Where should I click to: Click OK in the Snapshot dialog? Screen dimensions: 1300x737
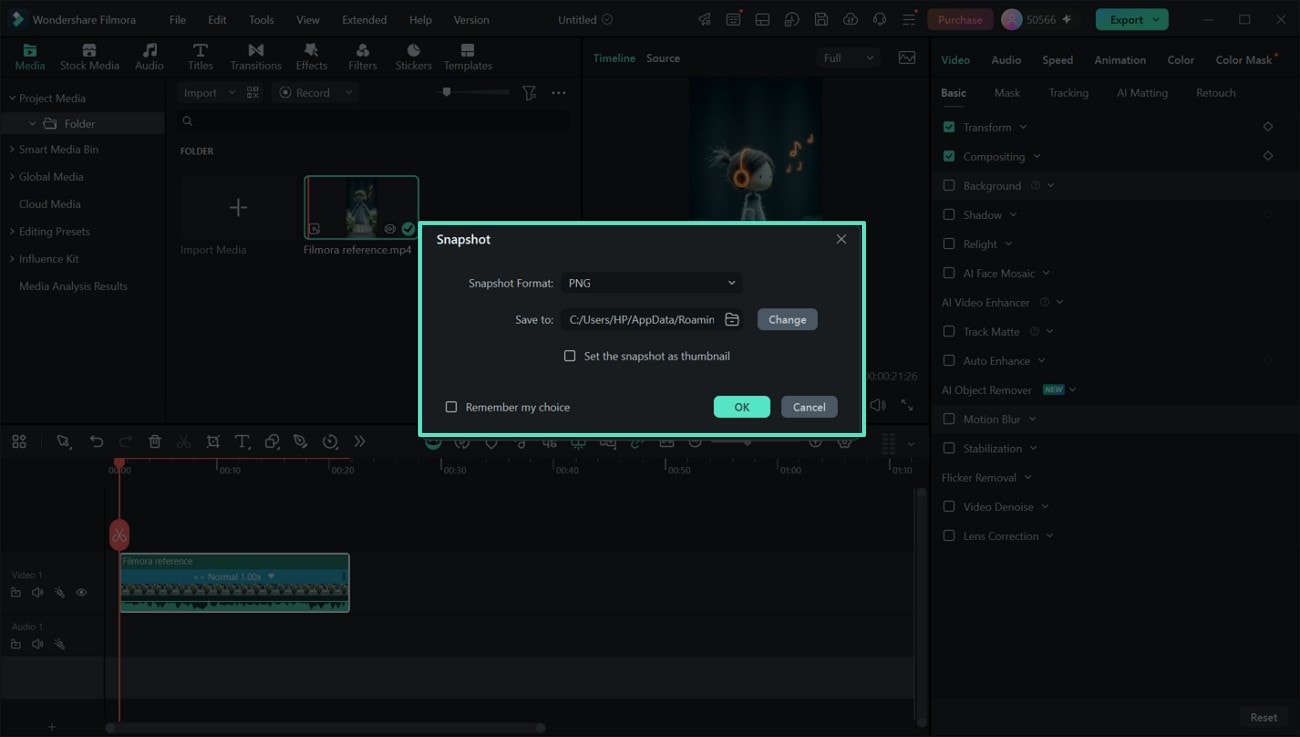742,407
